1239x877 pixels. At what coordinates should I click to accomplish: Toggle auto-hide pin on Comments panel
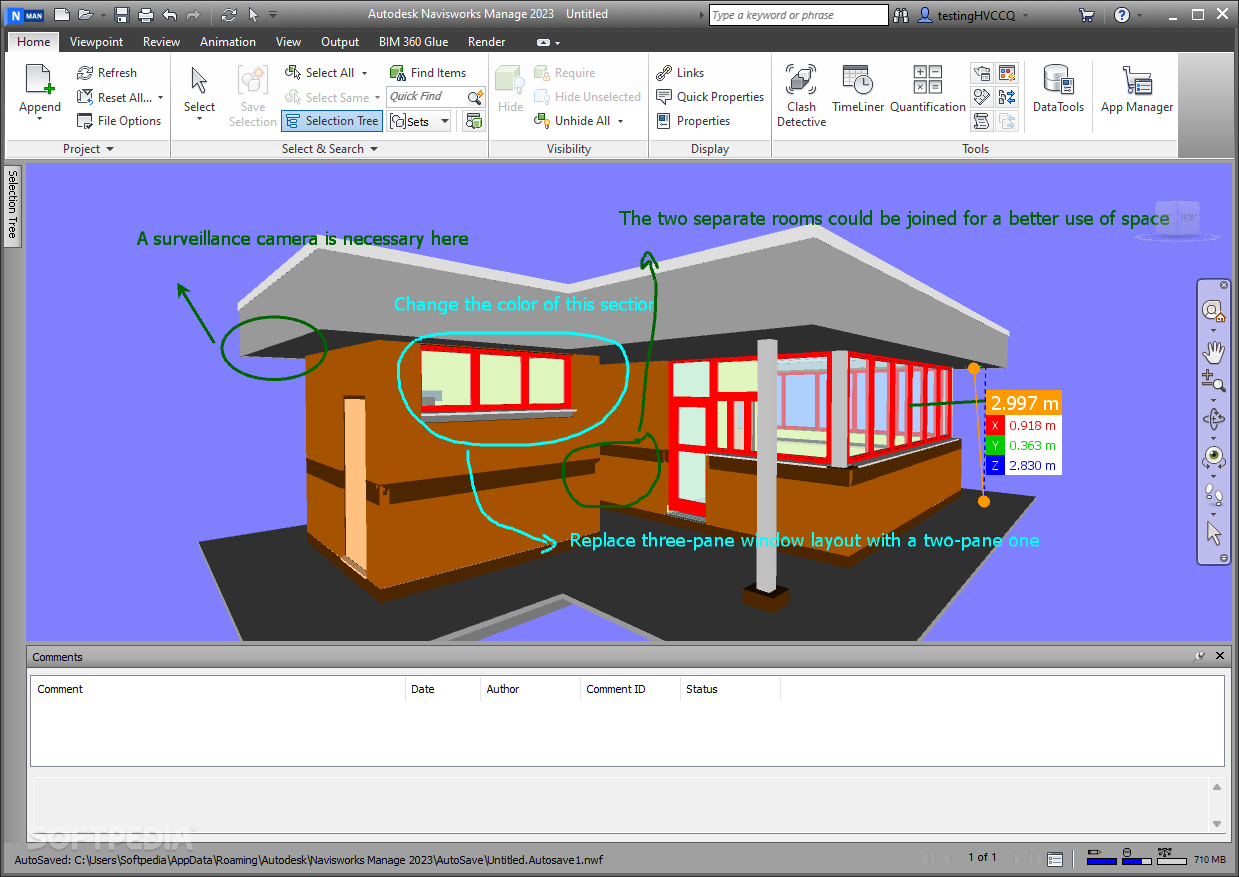pyautogui.click(x=1200, y=656)
